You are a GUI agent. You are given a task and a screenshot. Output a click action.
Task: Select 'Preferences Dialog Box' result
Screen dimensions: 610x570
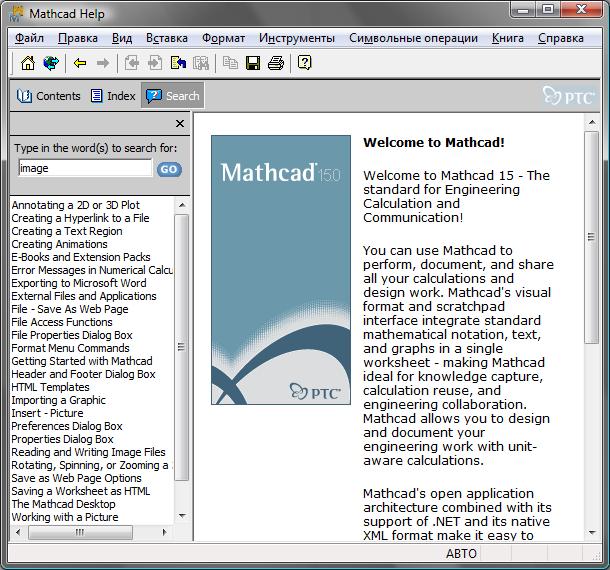[67, 426]
